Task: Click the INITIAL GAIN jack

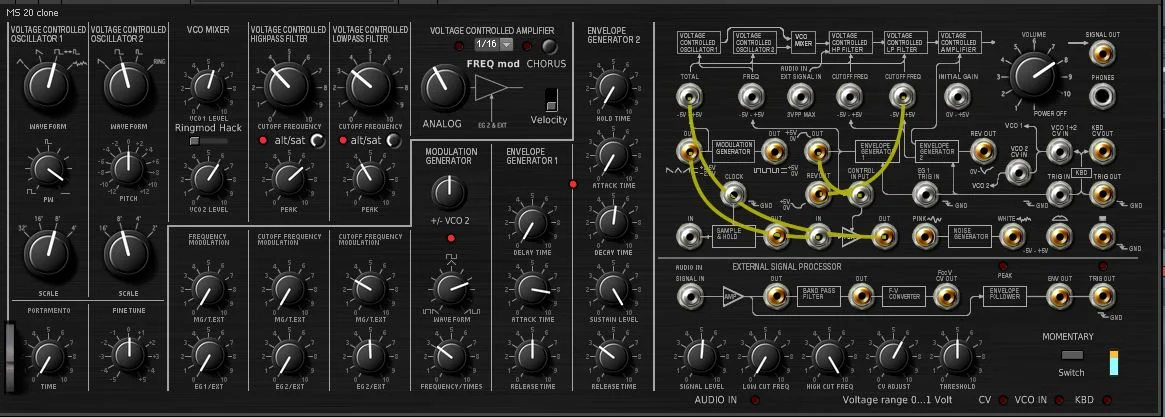Action: [x=956, y=96]
